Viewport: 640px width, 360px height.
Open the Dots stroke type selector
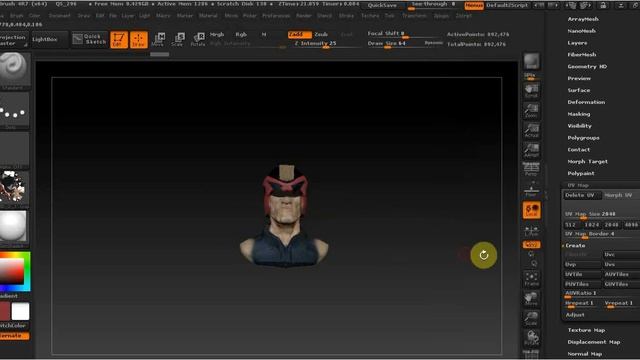(x=14, y=110)
